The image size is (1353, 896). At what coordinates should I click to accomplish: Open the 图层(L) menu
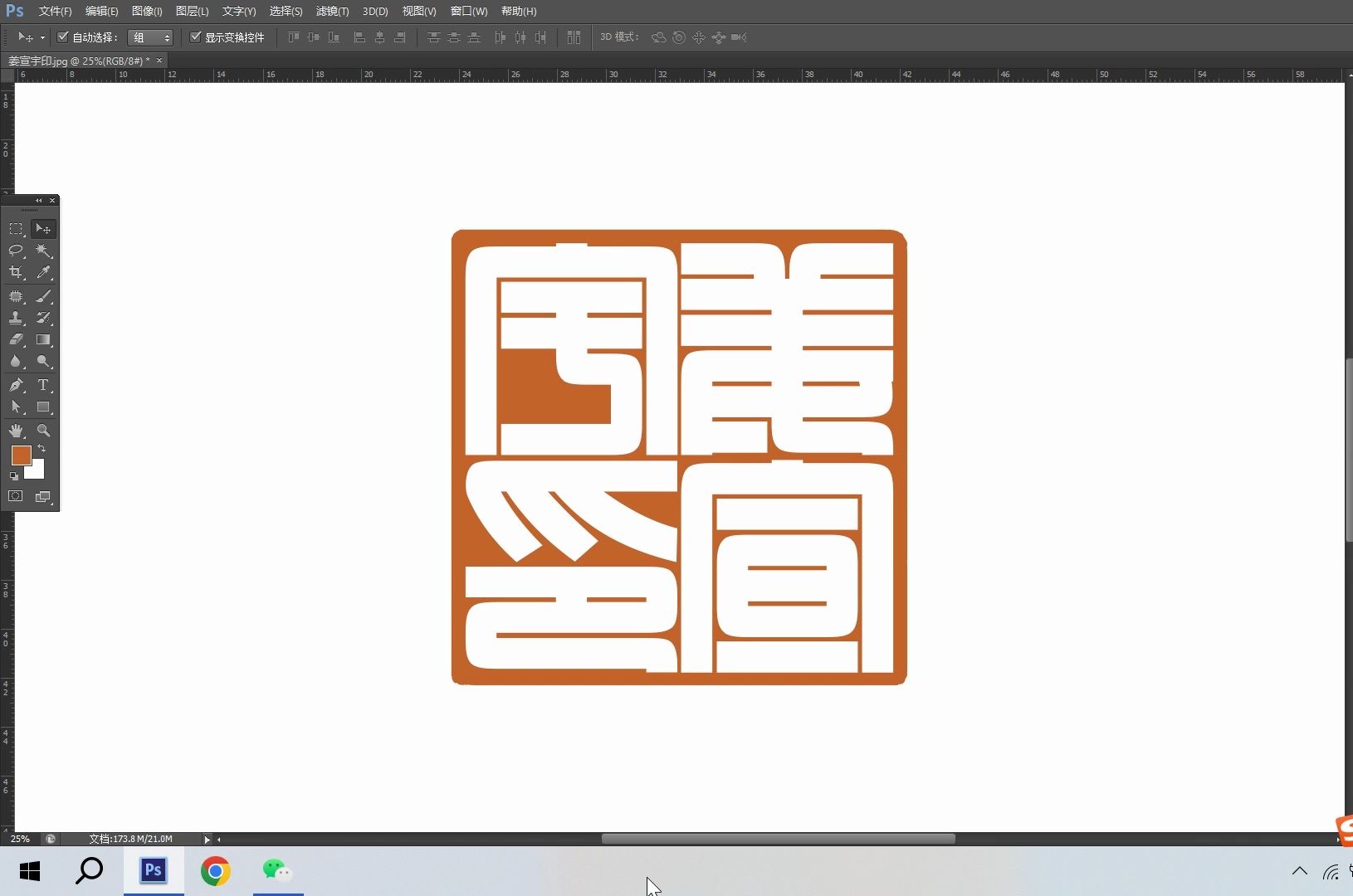coord(192,11)
